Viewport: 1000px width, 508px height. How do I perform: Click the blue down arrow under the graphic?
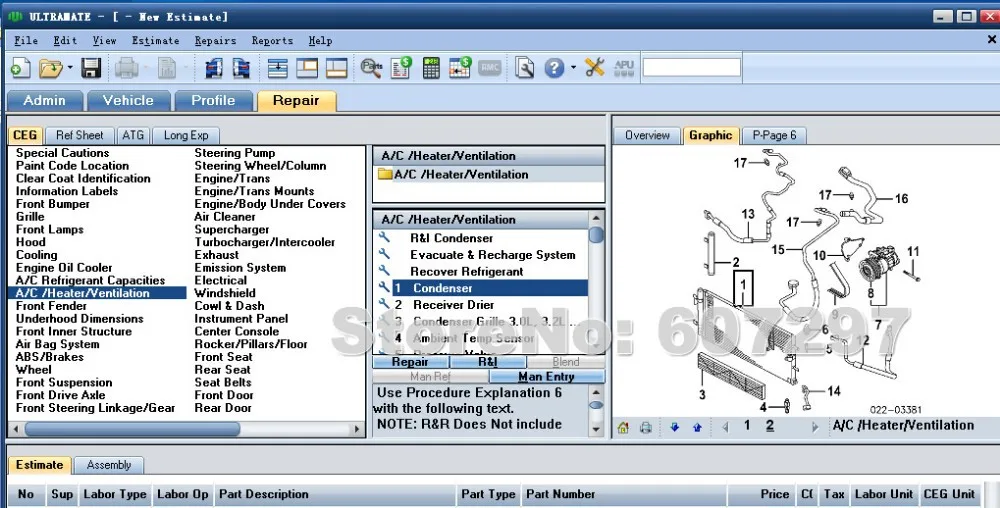pos(675,428)
